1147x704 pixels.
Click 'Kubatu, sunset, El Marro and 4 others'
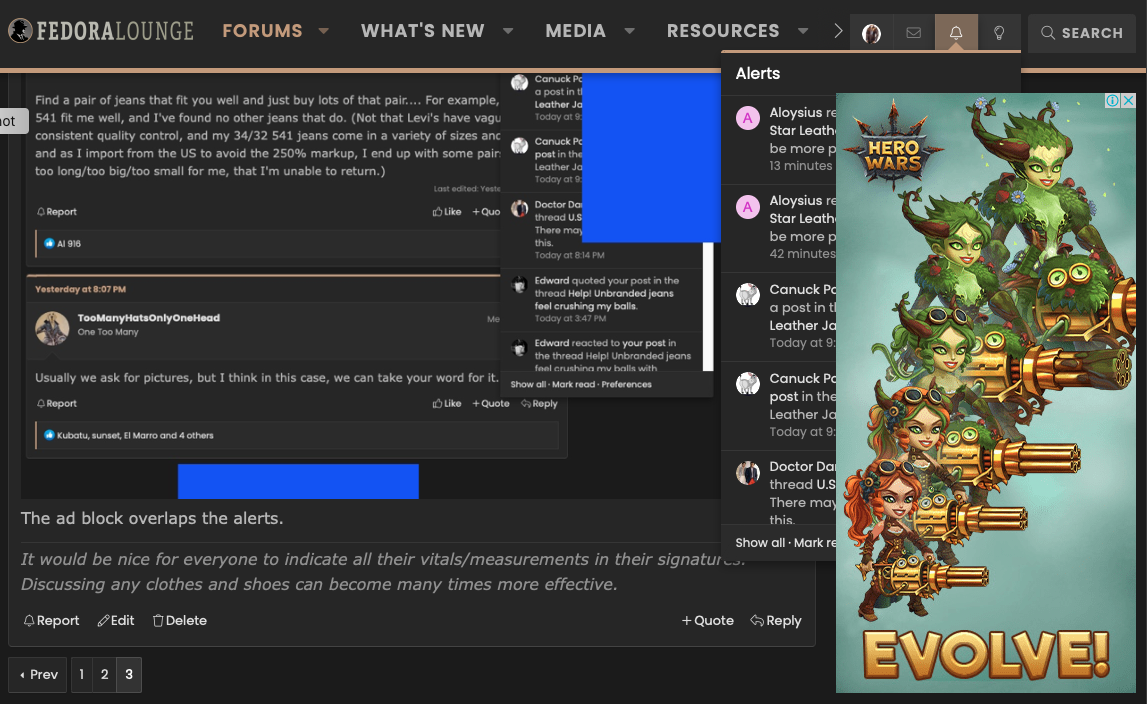coord(135,435)
